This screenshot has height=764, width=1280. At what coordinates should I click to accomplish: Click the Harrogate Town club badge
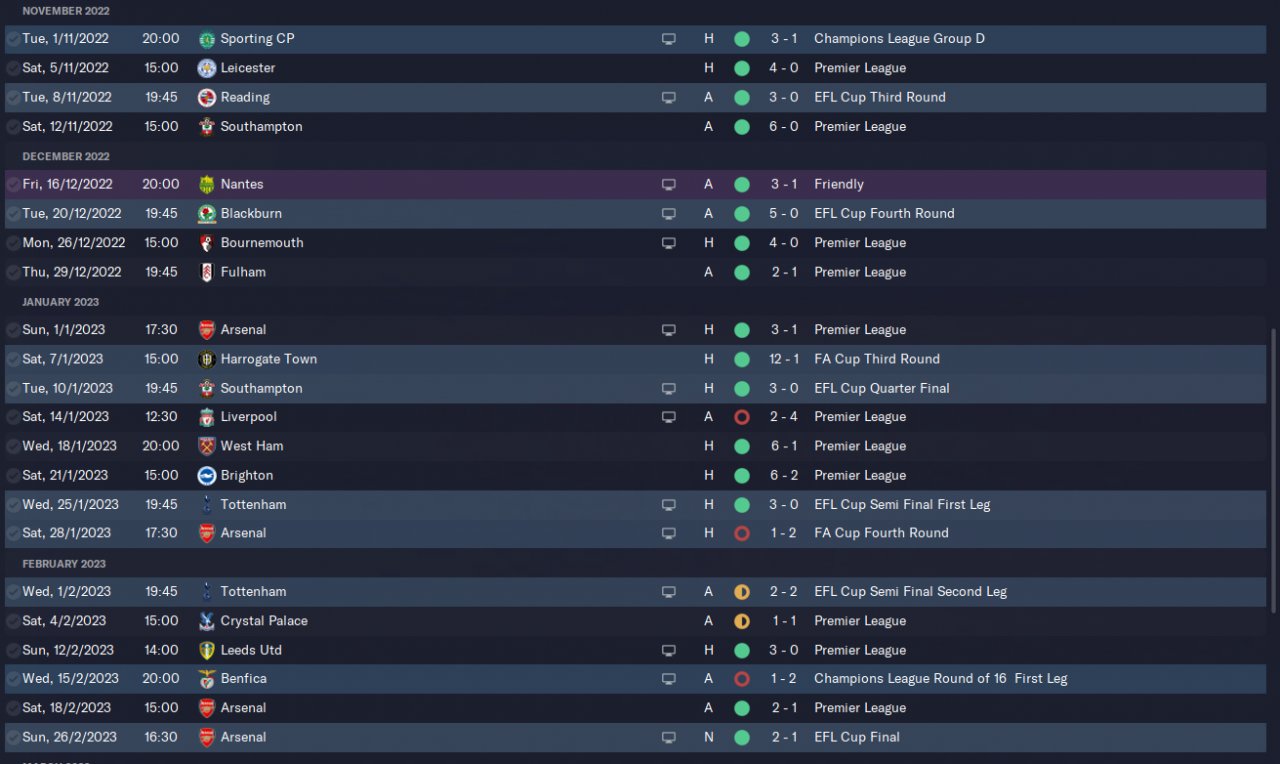[x=207, y=359]
